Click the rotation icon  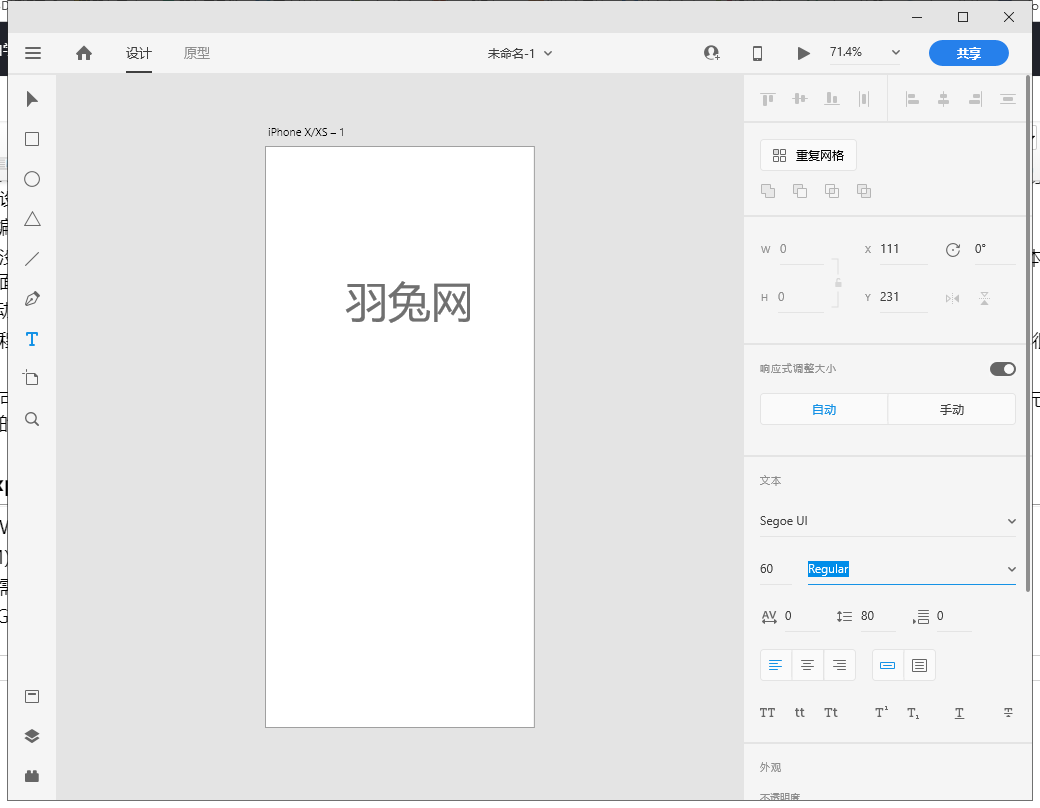pyautogui.click(x=953, y=250)
